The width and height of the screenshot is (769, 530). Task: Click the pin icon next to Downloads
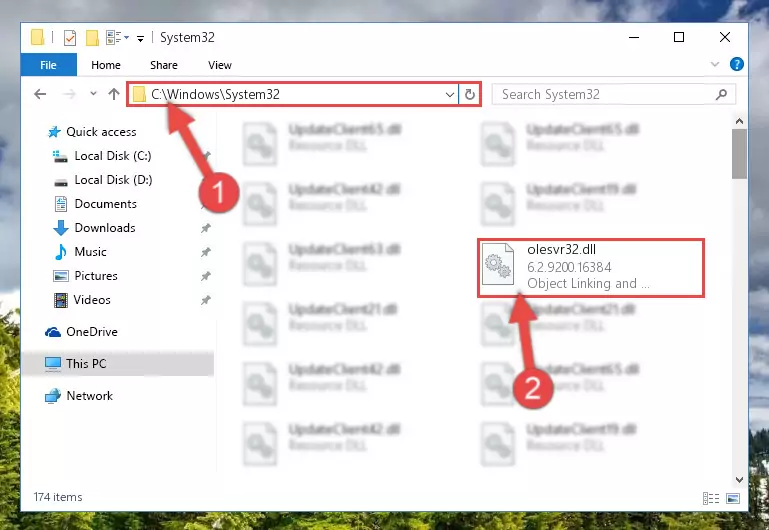(205, 228)
